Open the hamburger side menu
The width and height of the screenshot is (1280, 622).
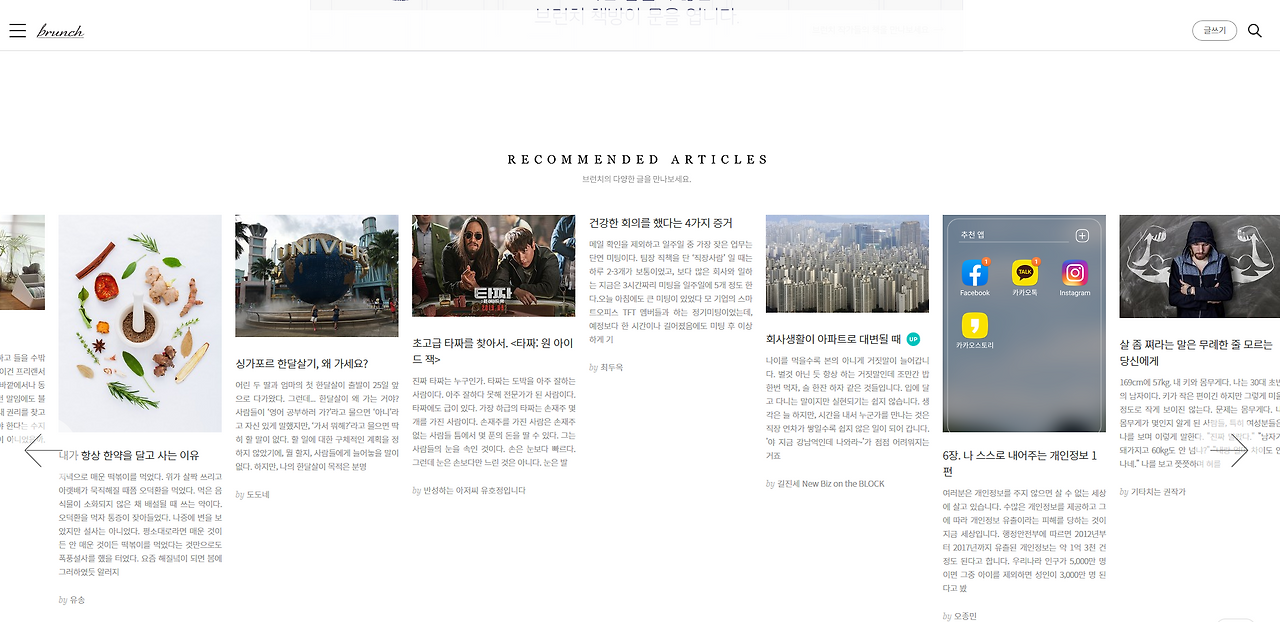(17, 31)
